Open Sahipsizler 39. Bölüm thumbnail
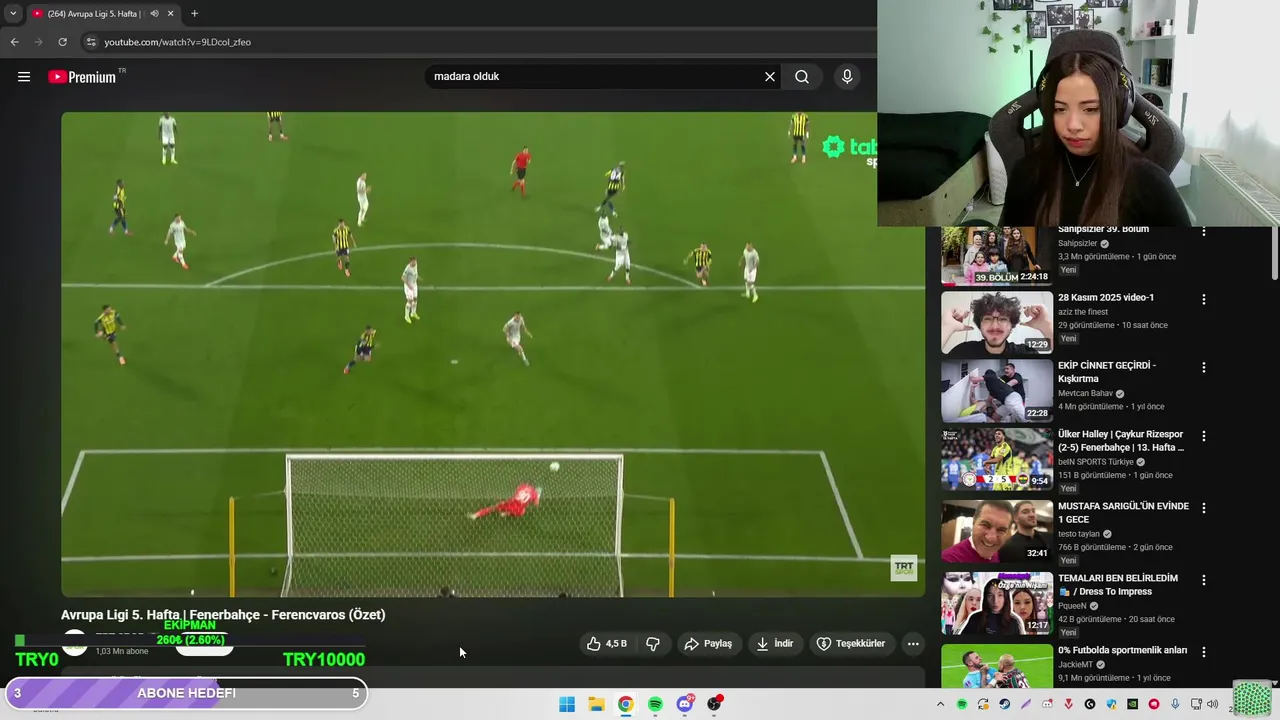This screenshot has width=1280, height=720. (x=996, y=256)
